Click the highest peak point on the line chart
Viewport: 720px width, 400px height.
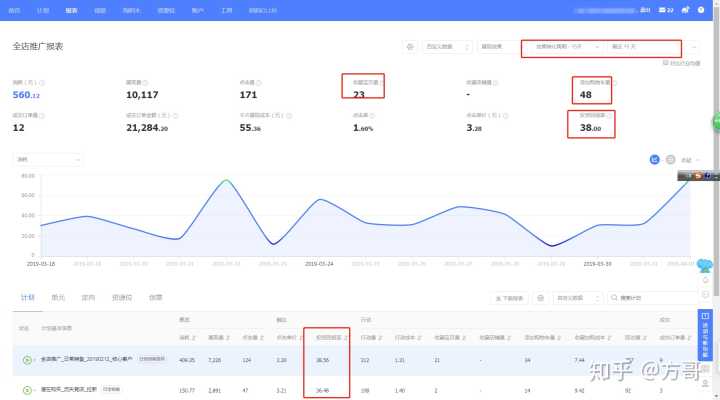click(228, 181)
